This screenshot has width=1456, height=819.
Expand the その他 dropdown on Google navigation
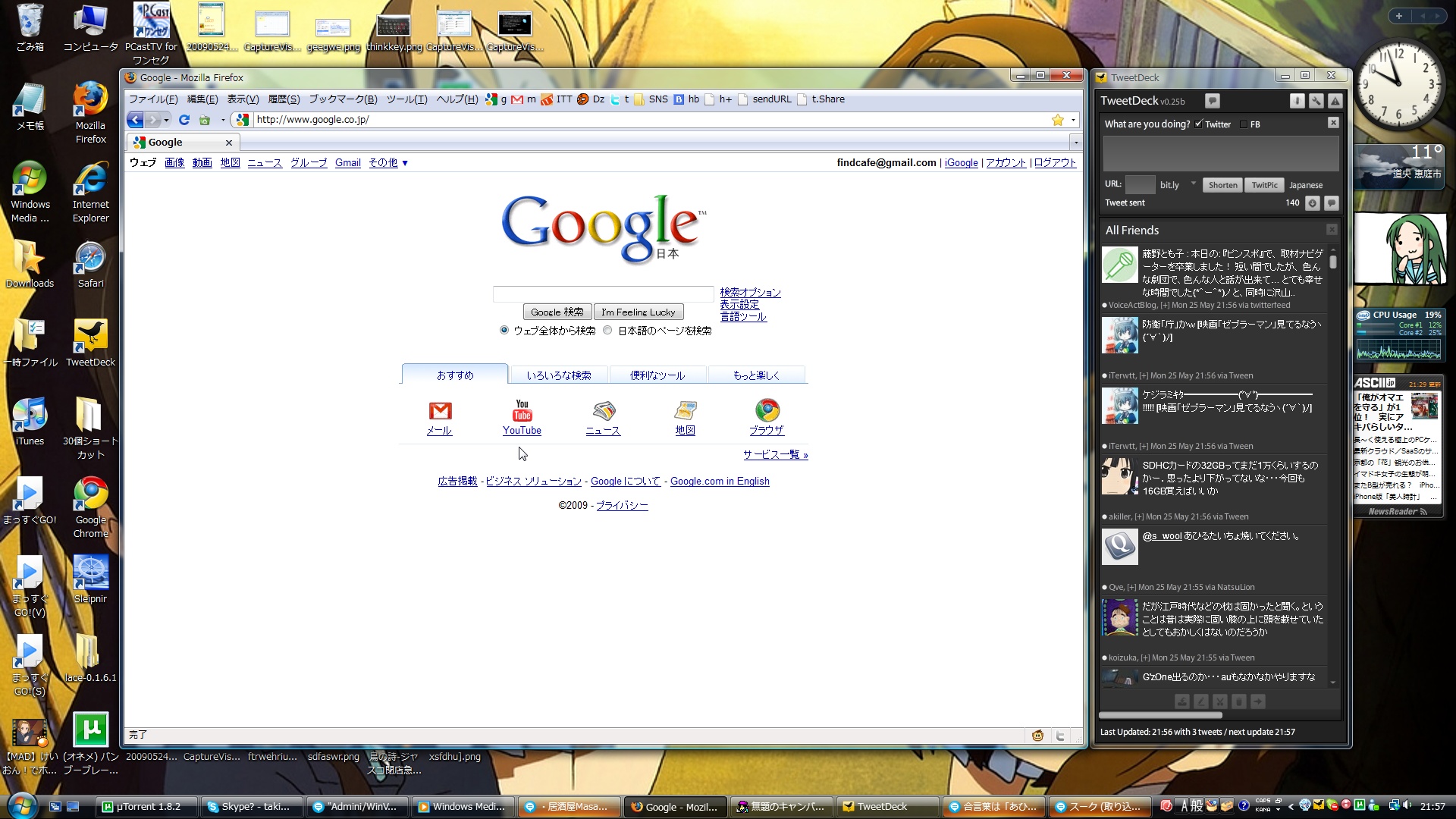tap(388, 163)
